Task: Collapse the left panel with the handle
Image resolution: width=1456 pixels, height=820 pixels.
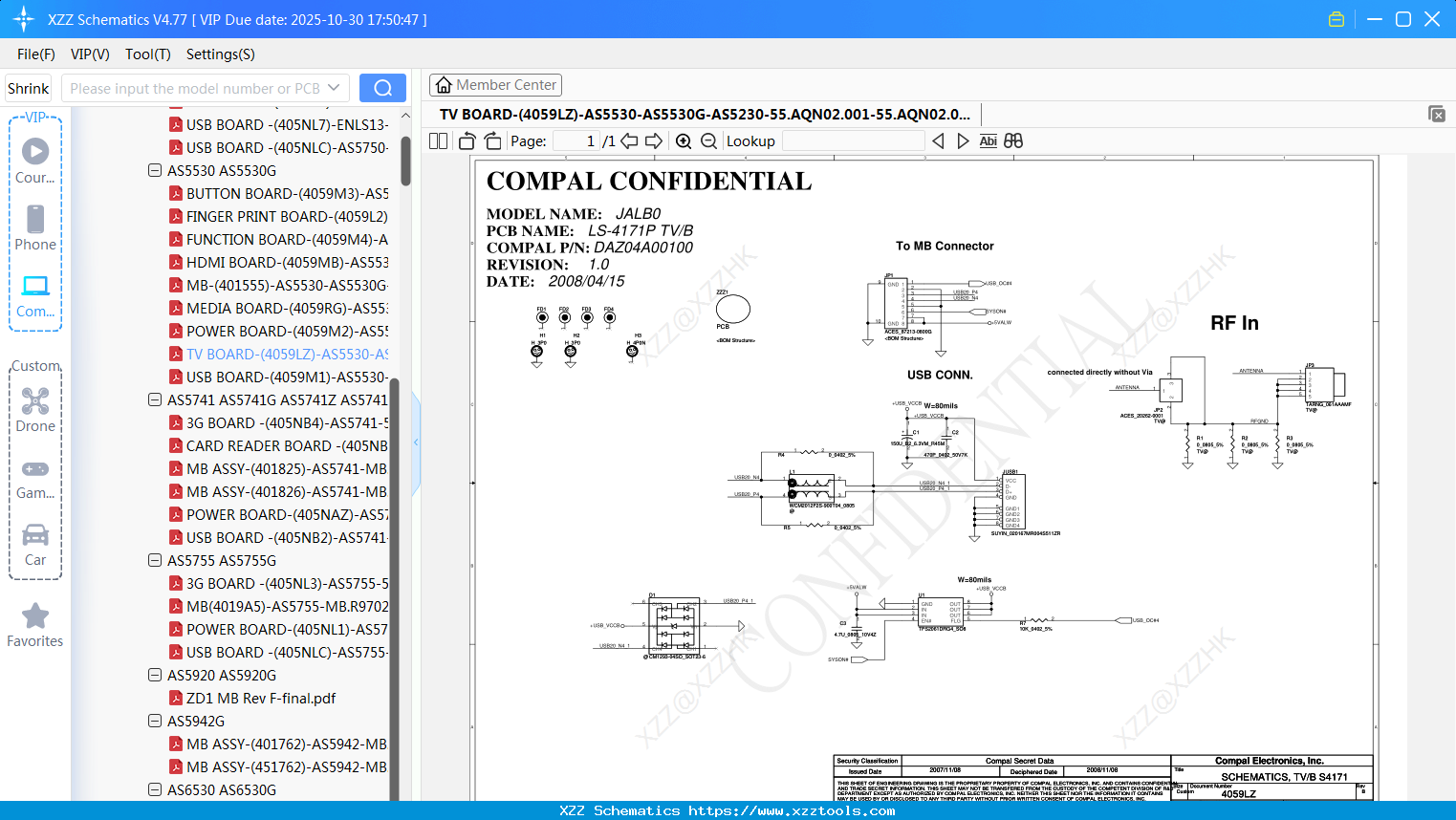Action: click(416, 442)
